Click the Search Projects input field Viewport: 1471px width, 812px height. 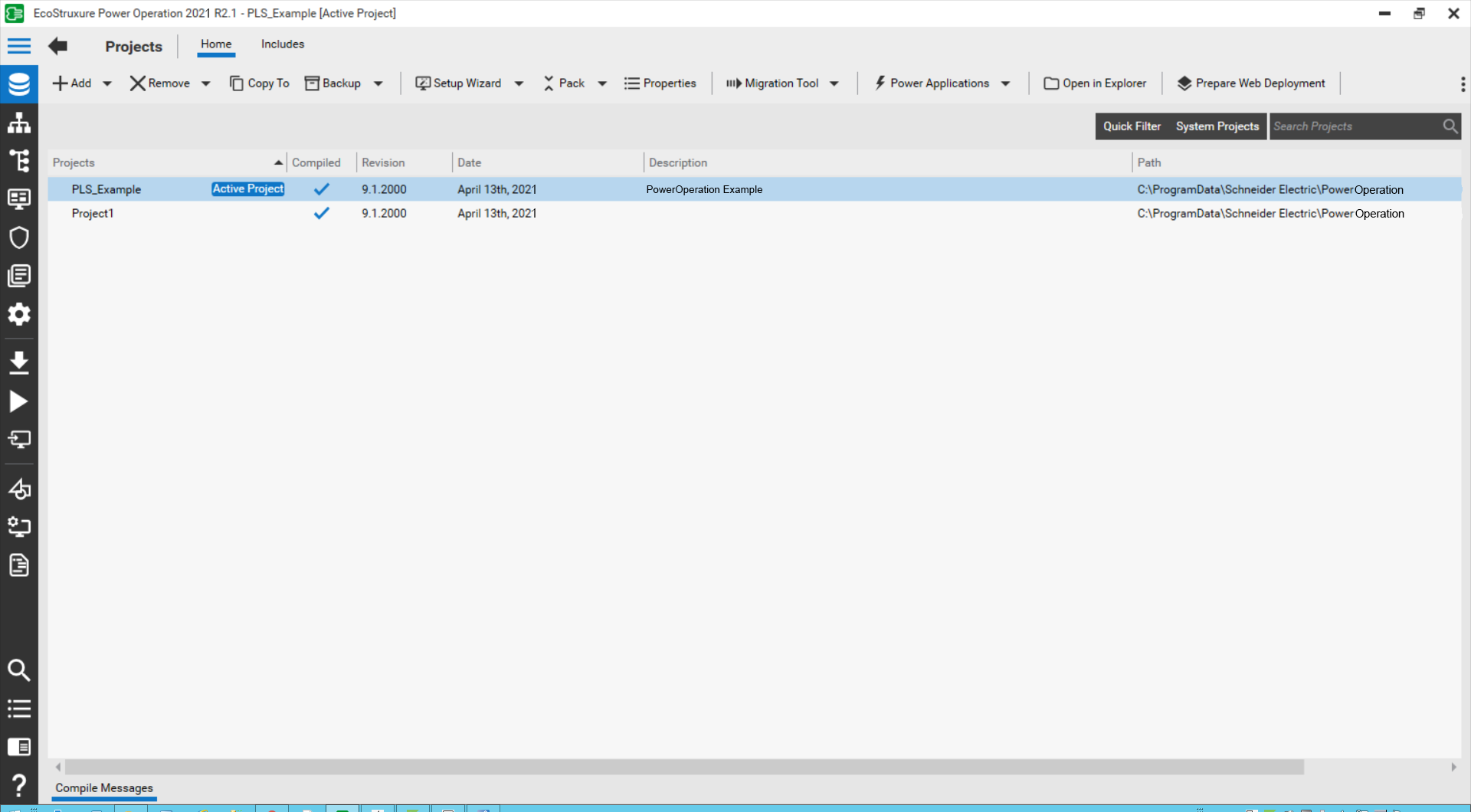pos(1356,126)
